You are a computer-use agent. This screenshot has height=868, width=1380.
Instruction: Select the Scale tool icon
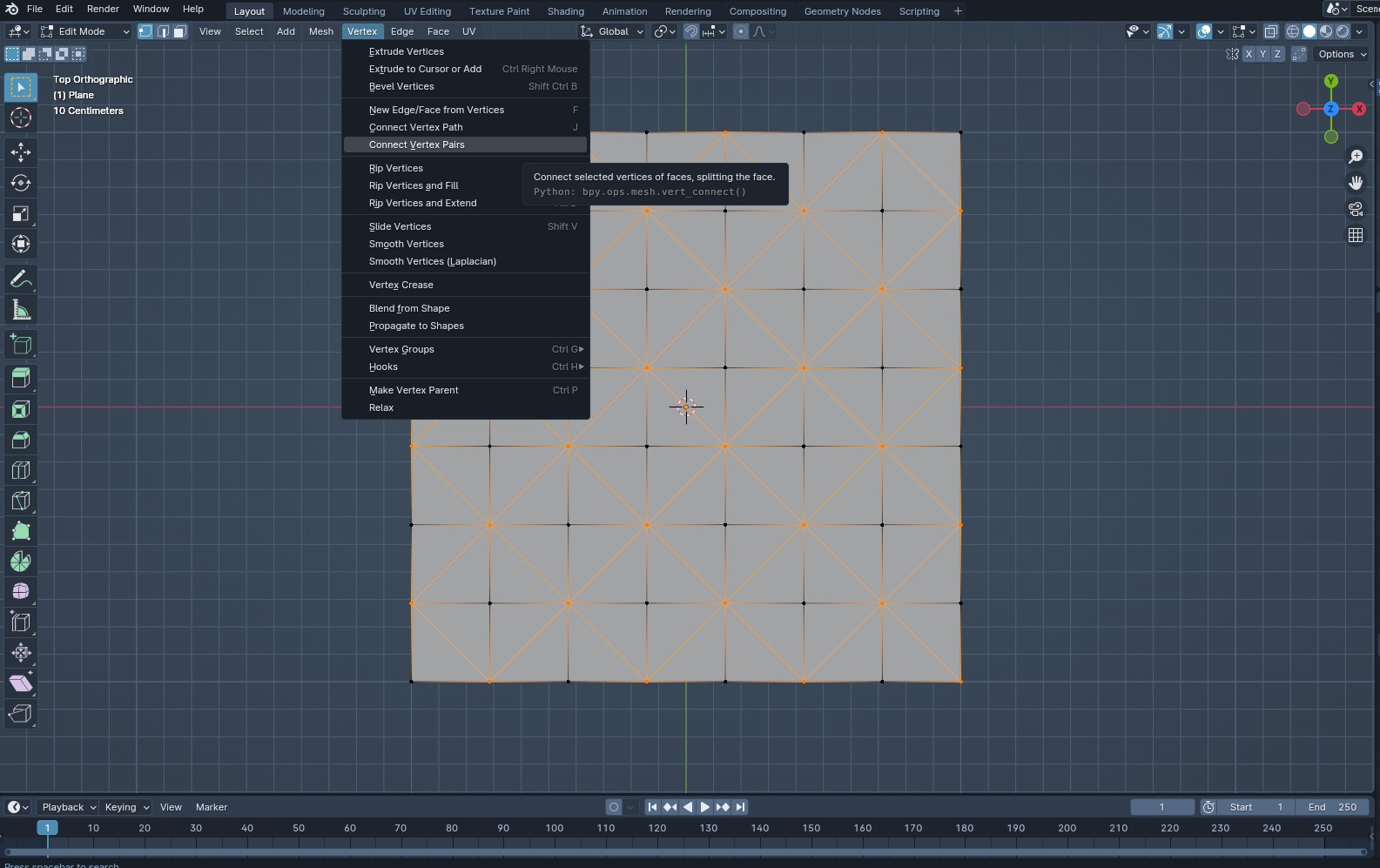21,213
